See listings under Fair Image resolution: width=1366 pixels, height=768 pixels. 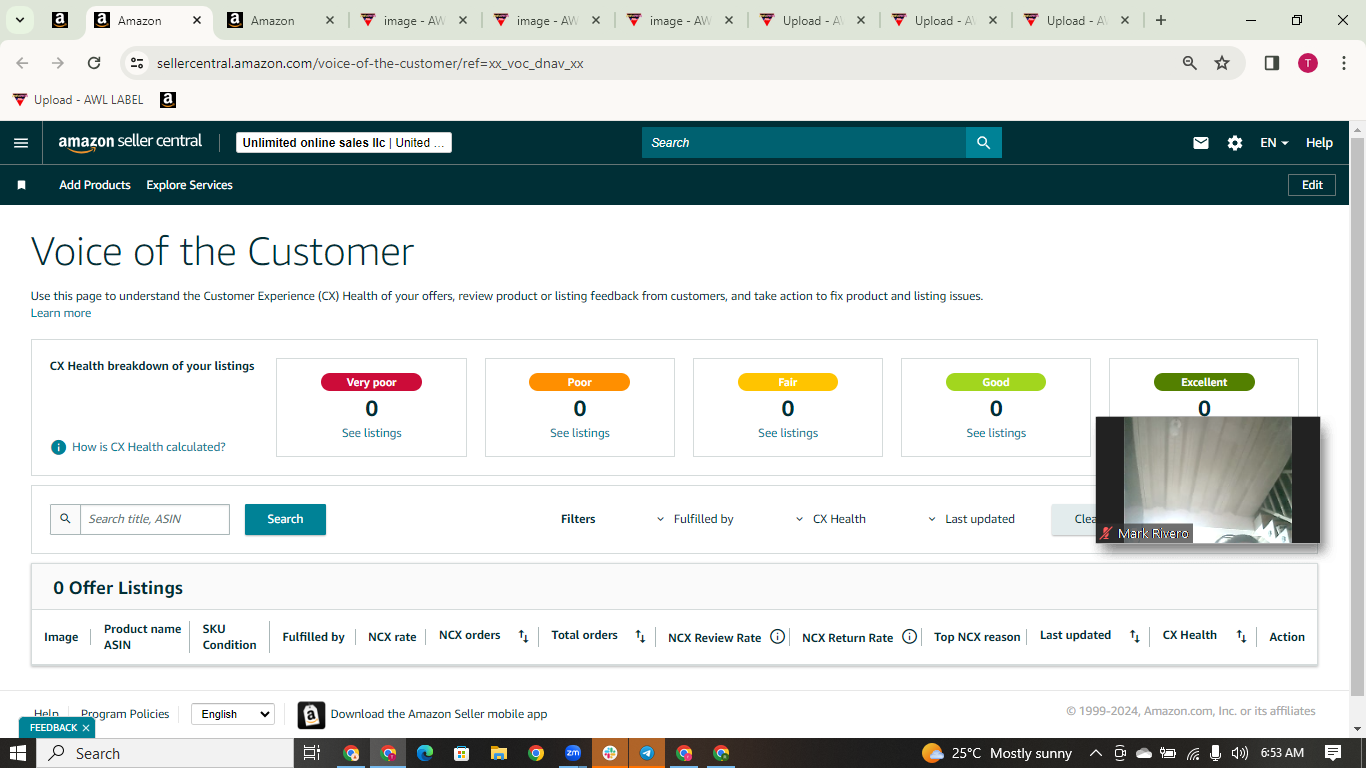(788, 433)
